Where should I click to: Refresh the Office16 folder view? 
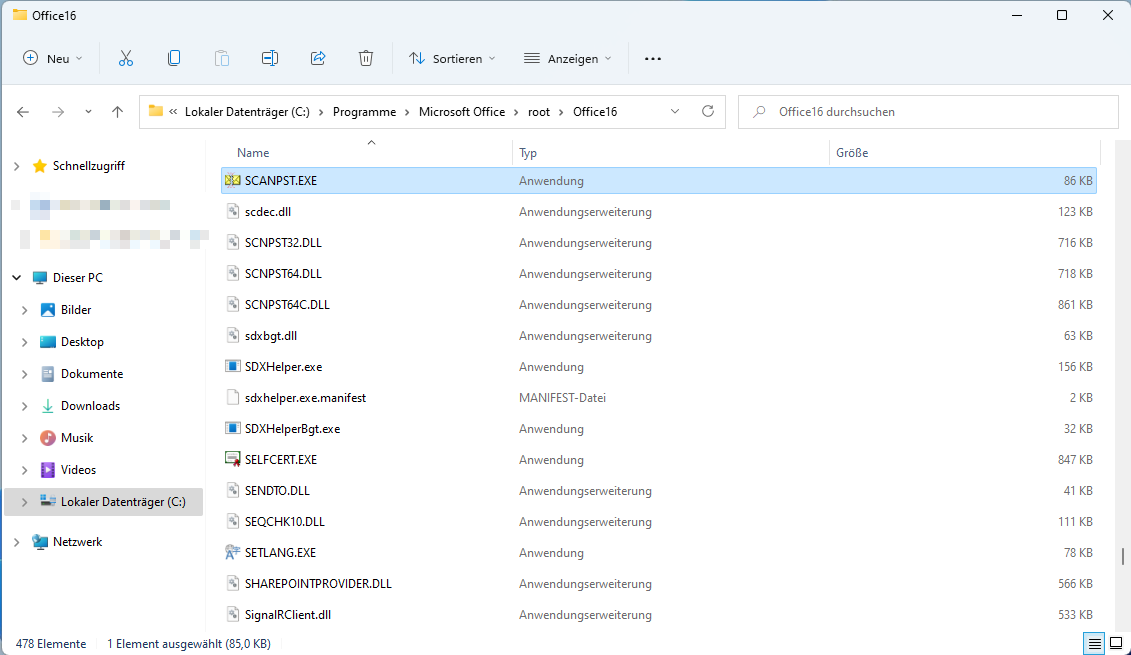click(x=708, y=111)
